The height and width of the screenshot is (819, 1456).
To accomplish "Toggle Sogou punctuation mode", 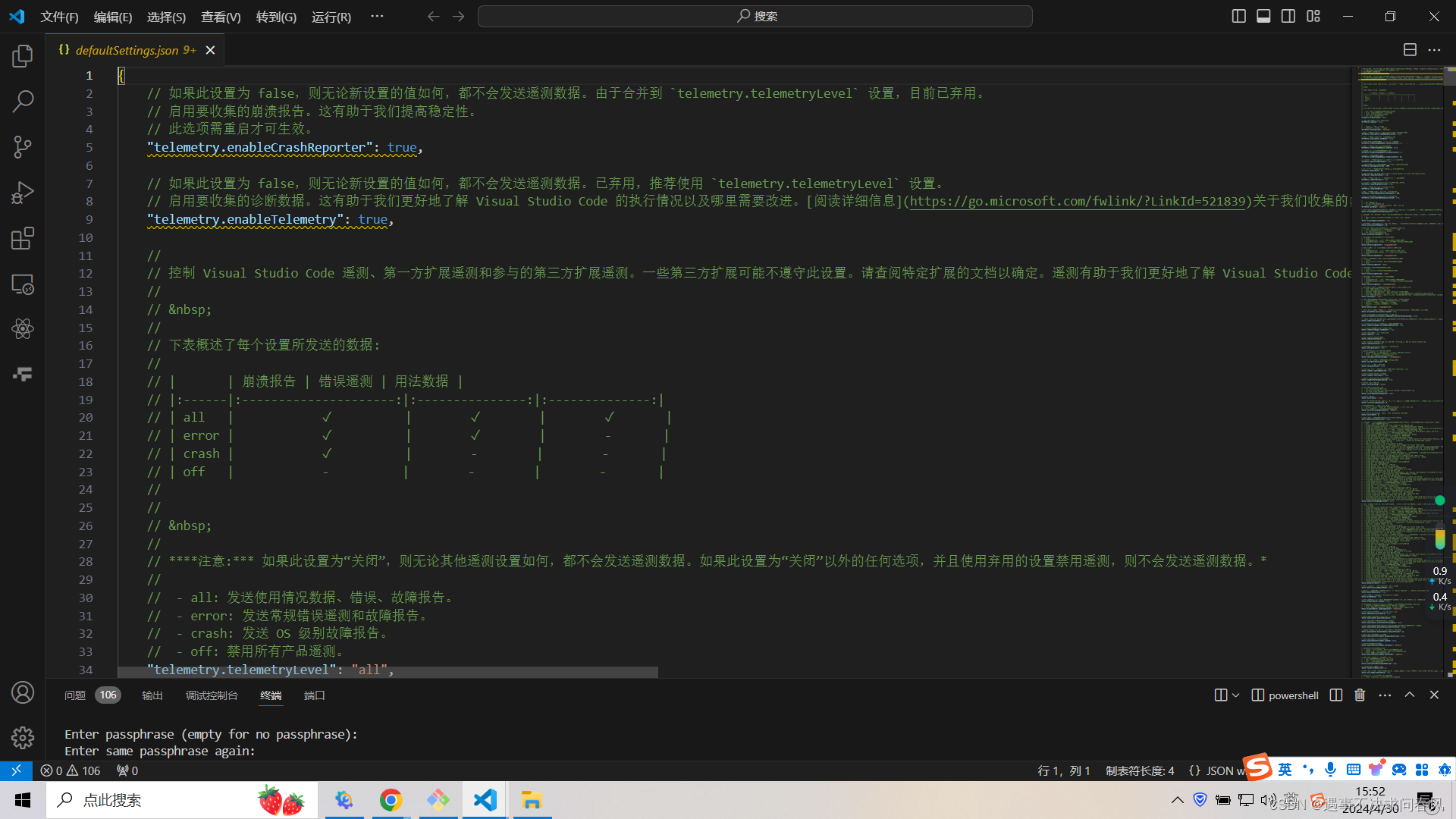I will [x=1308, y=769].
